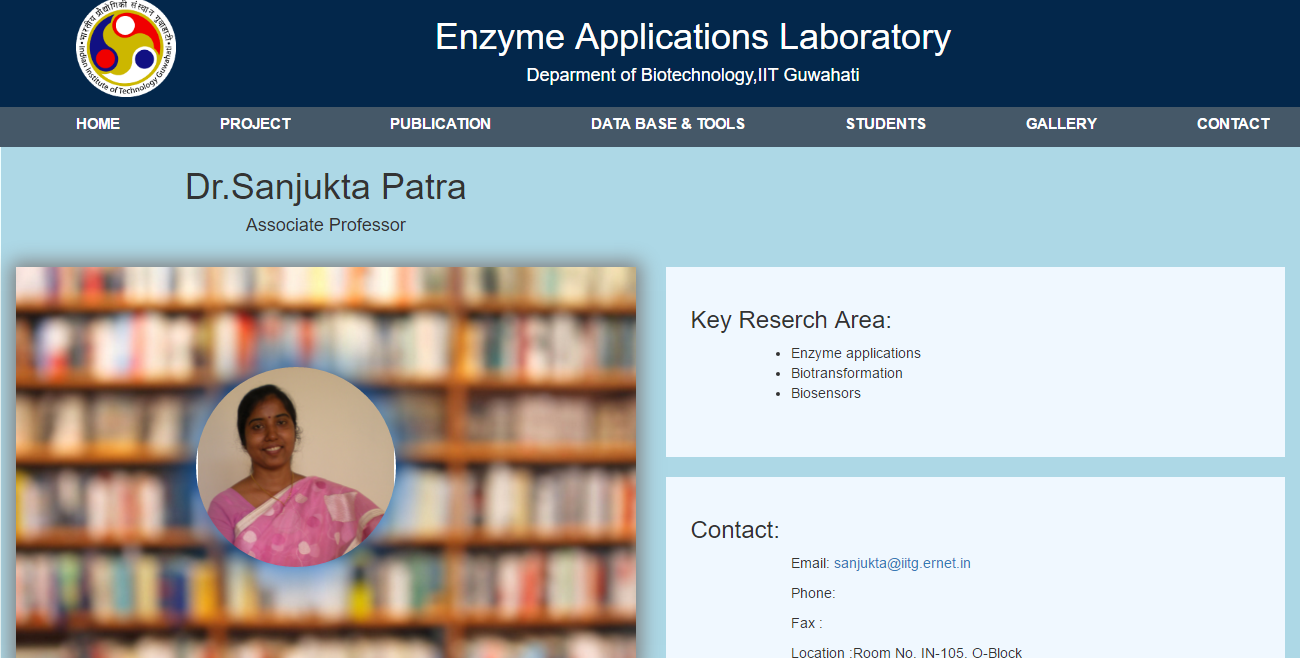Open the PUBLICATION section
Screen dimensions: 1300x658
(x=440, y=124)
